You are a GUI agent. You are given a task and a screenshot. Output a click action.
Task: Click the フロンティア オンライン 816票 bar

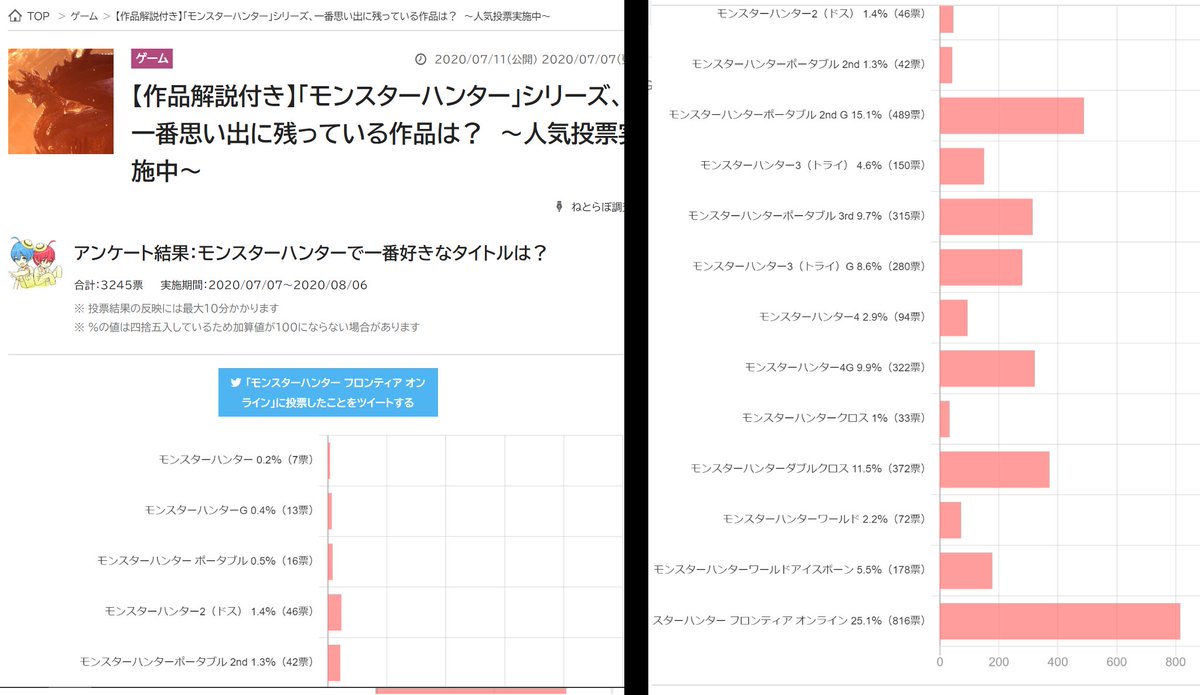(x=1060, y=621)
